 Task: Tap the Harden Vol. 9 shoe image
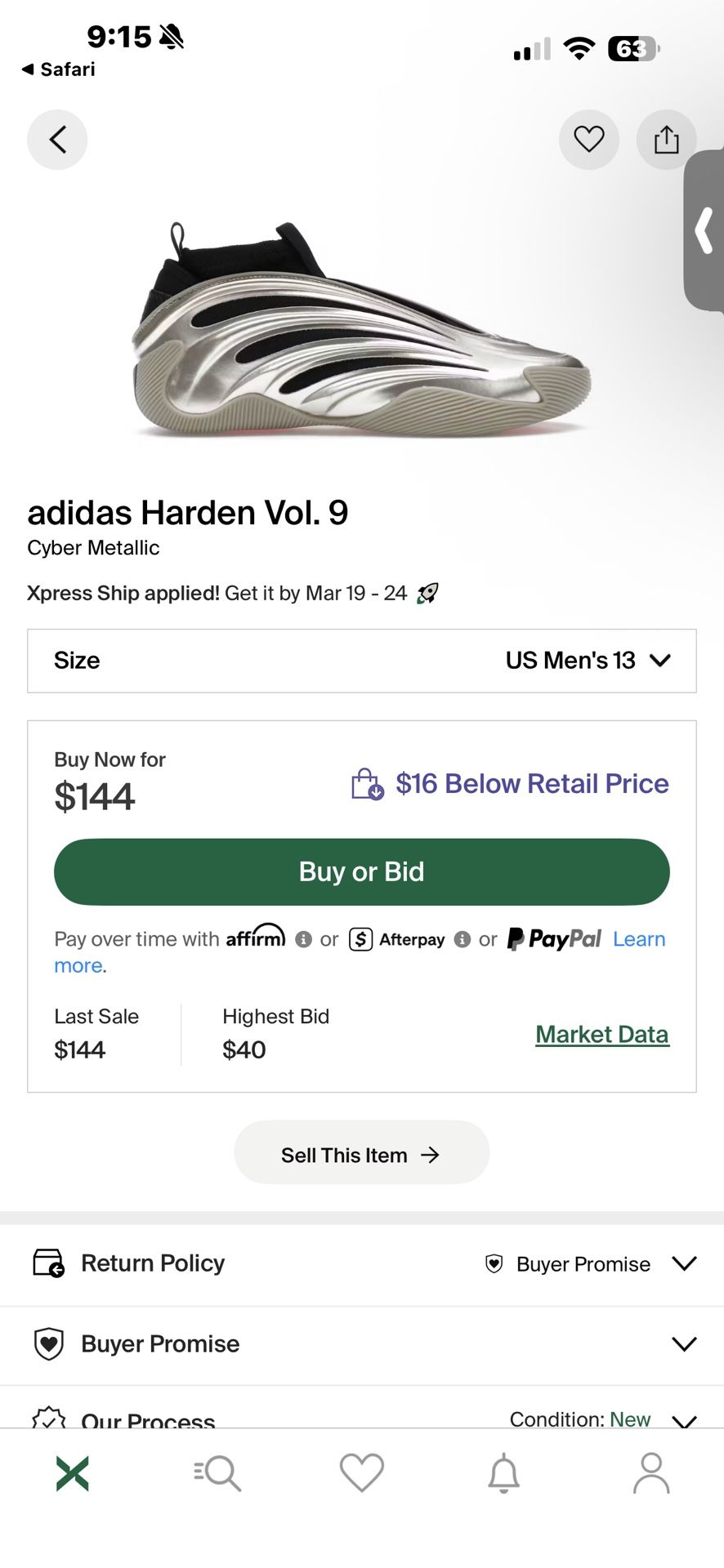360,331
